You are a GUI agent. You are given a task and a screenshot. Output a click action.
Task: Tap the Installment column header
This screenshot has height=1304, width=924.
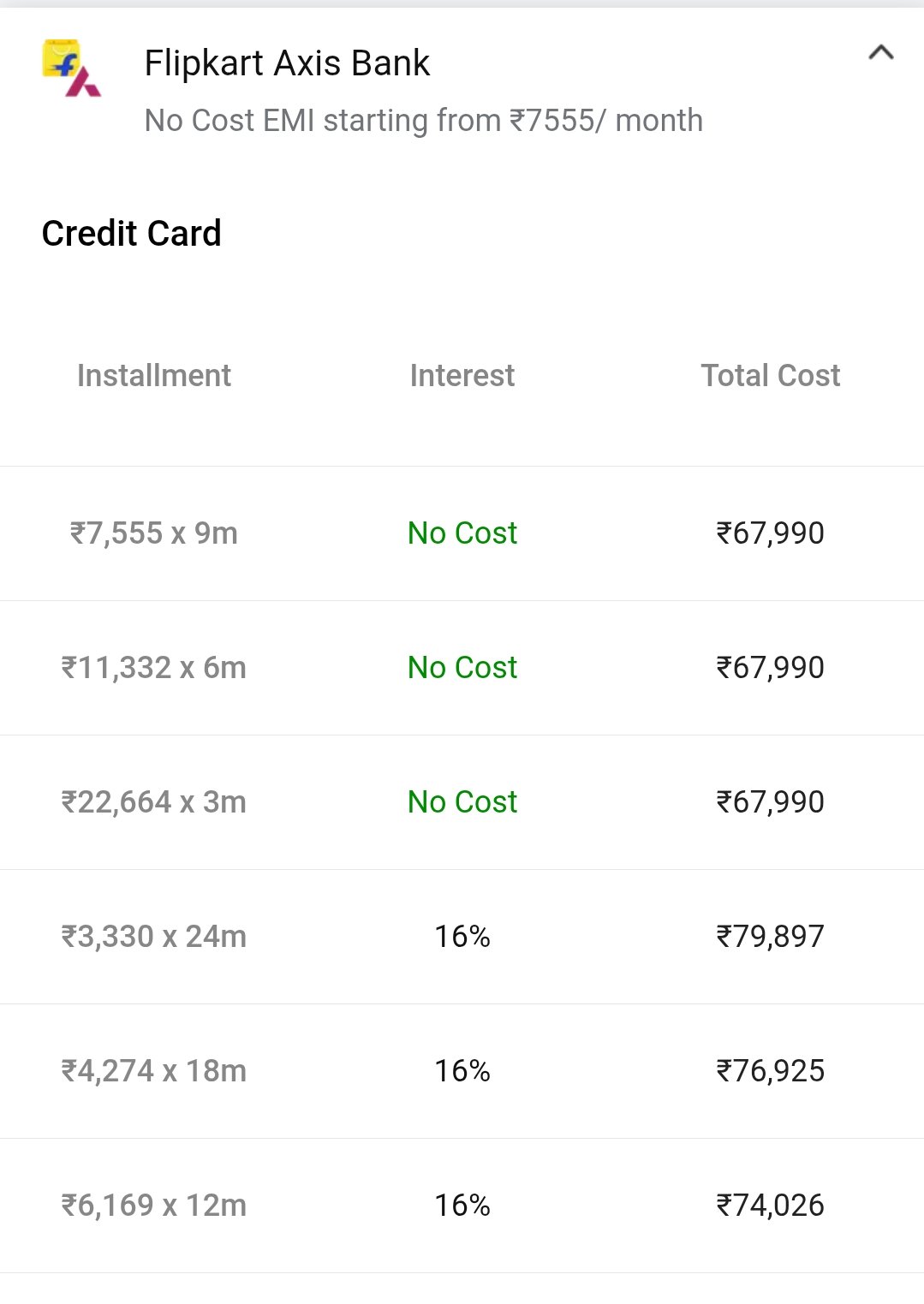point(154,375)
